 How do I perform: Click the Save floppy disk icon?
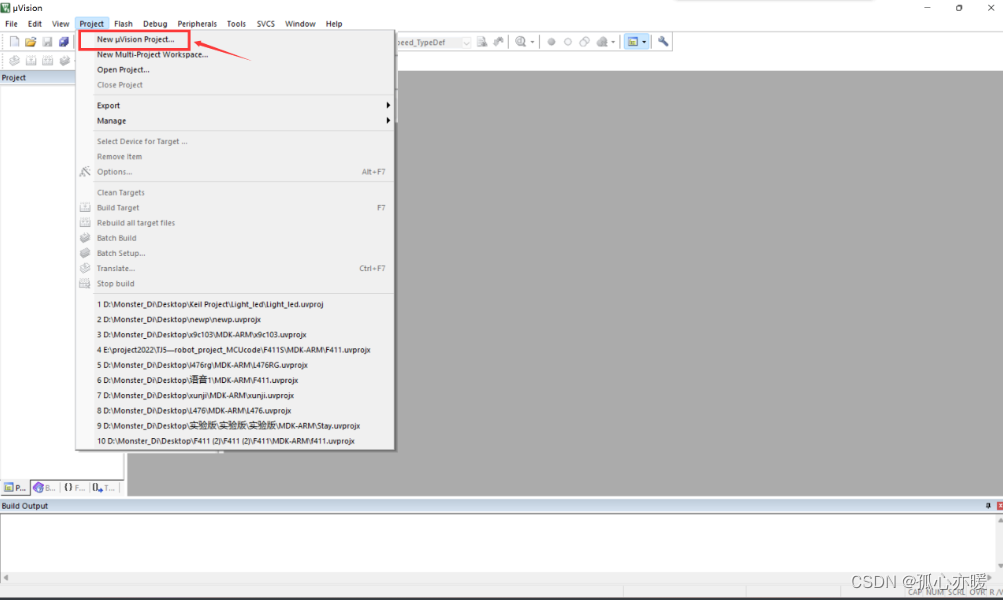click(x=47, y=42)
